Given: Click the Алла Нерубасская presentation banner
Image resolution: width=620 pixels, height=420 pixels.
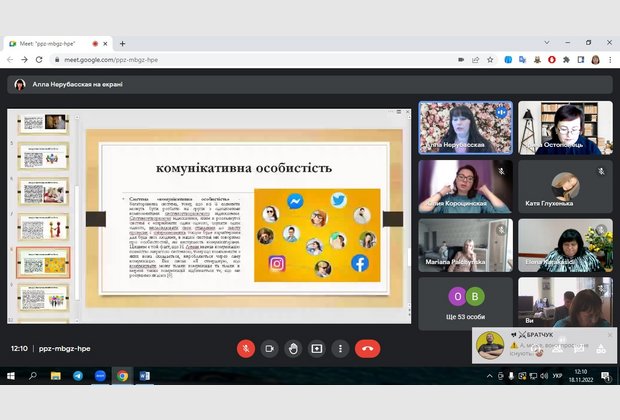Looking at the screenshot, I should (x=70, y=85).
